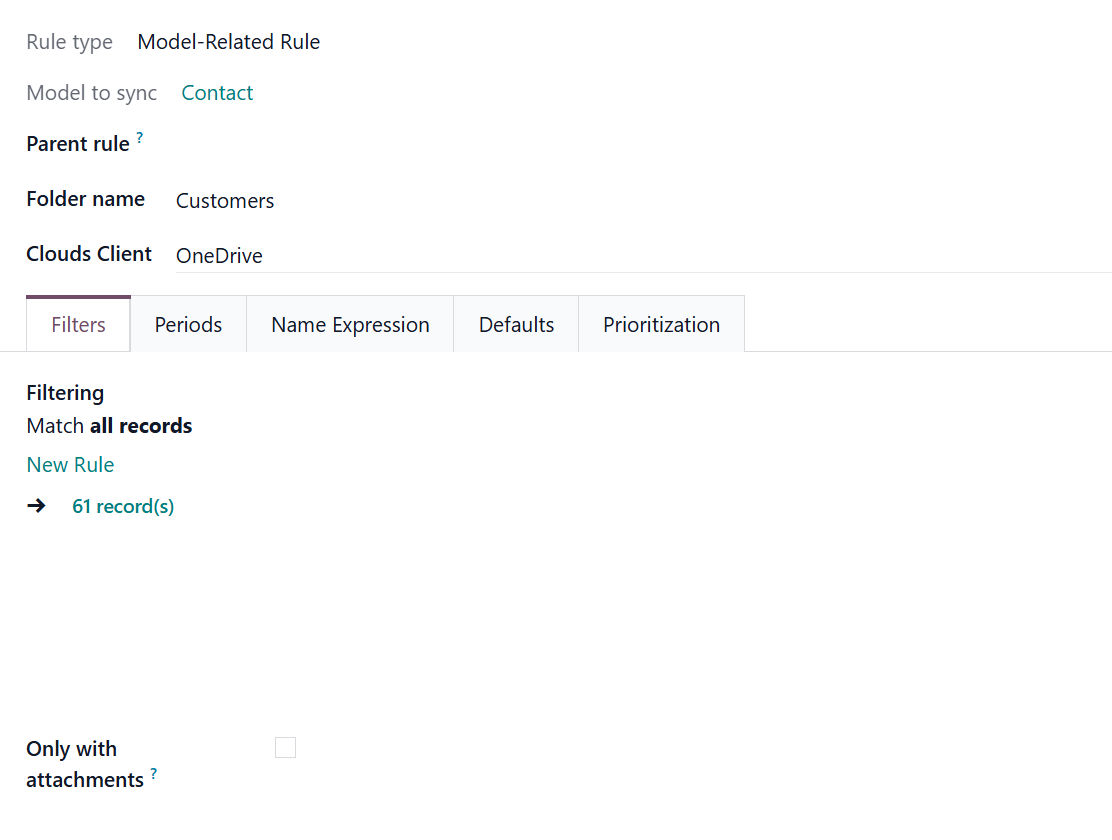Click the Folder name field containing Customers
Image resolution: width=1112 pixels, height=840 pixels.
tap(640, 201)
